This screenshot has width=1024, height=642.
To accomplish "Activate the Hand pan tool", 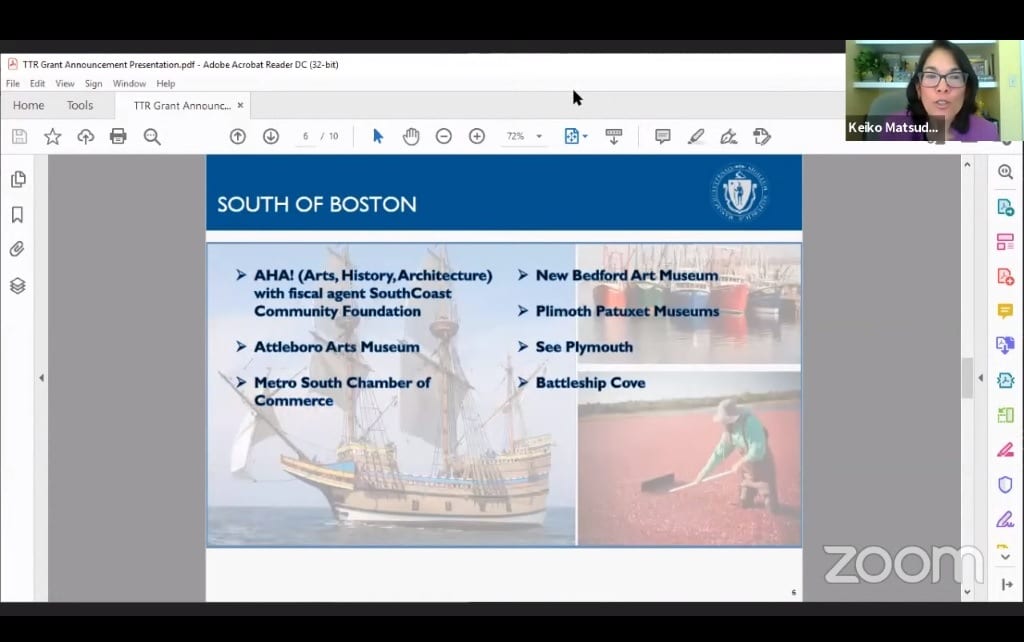I will tap(411, 136).
